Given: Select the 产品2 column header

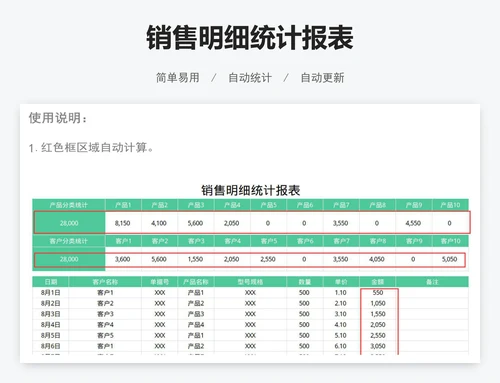Looking at the screenshot, I should tap(159, 205).
